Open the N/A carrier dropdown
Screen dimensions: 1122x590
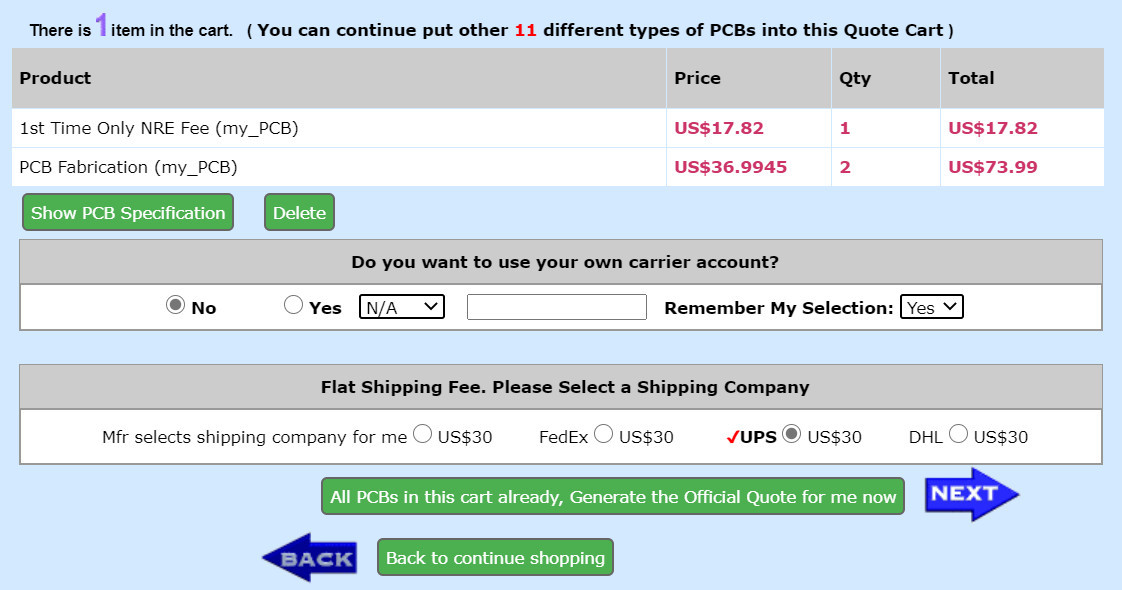[x=402, y=307]
